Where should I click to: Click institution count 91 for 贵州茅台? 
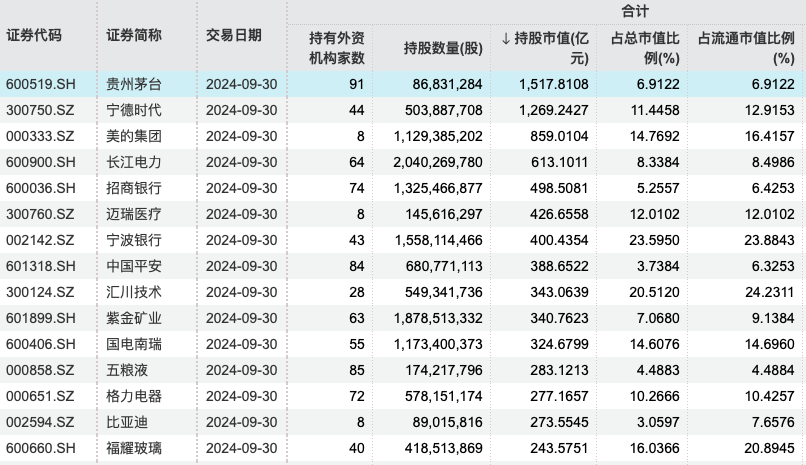tap(357, 84)
